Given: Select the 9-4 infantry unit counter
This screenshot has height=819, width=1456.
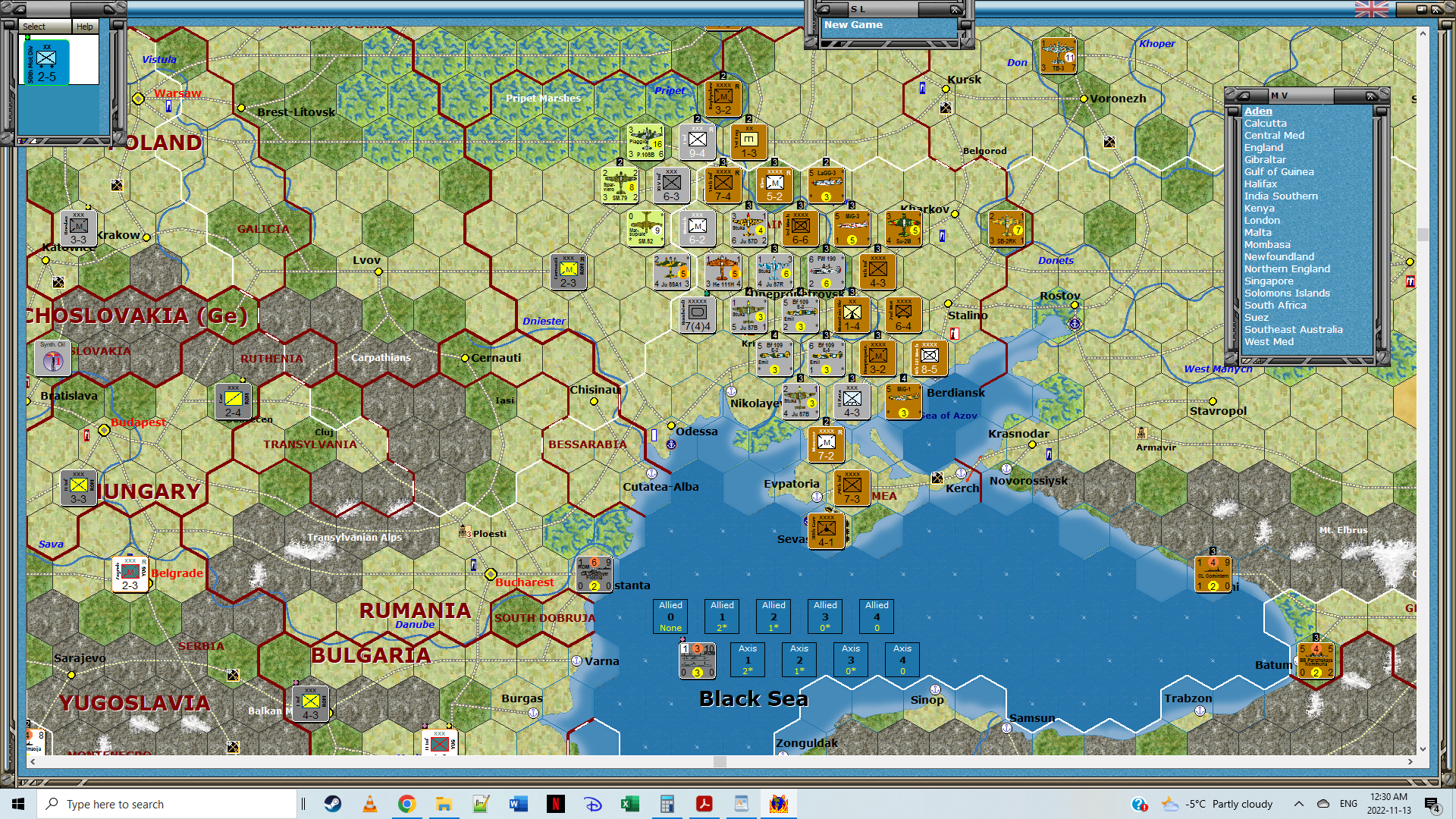Looking at the screenshot, I should [x=697, y=142].
